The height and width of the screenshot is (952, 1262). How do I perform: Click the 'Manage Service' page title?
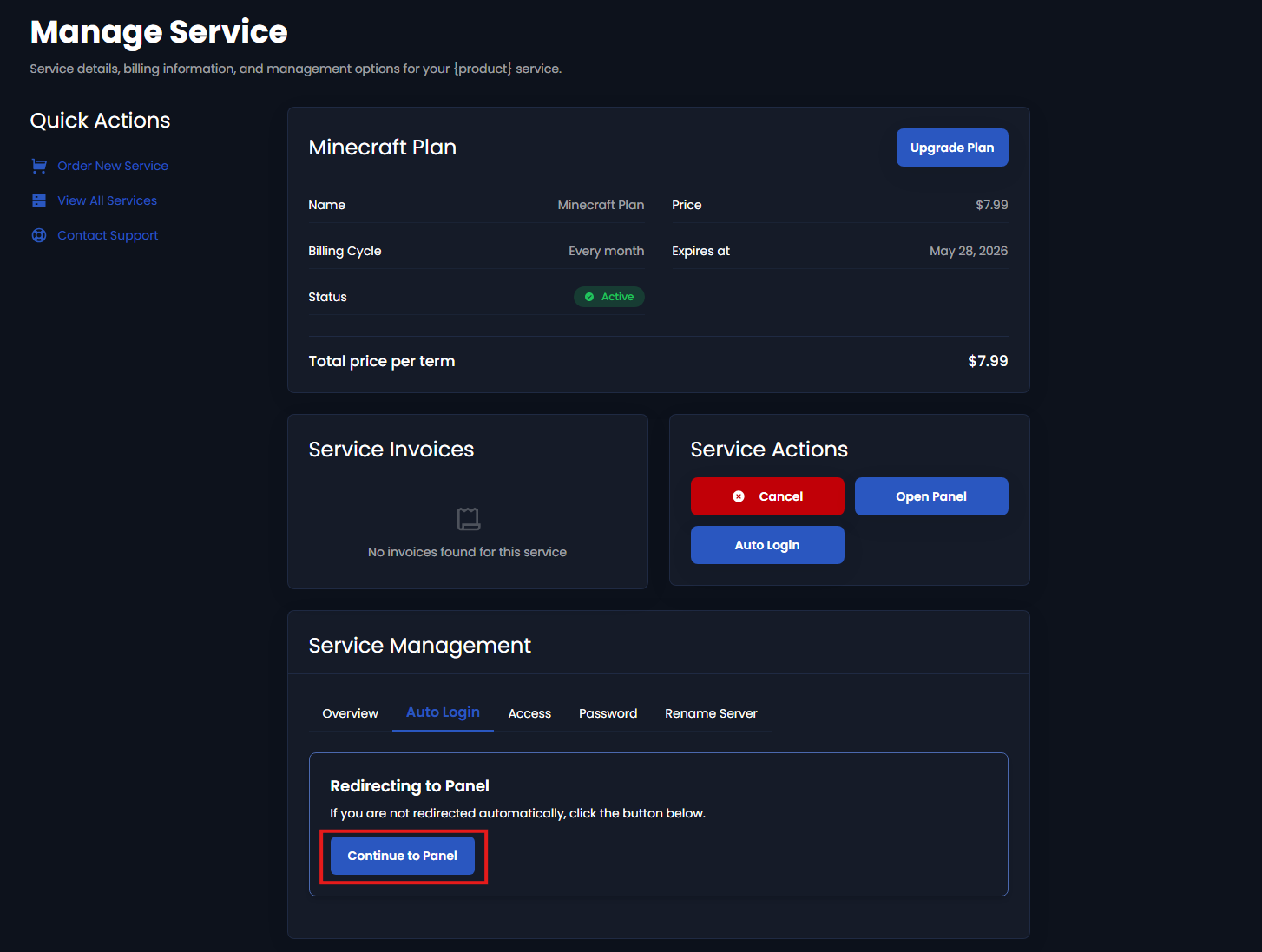tap(159, 32)
